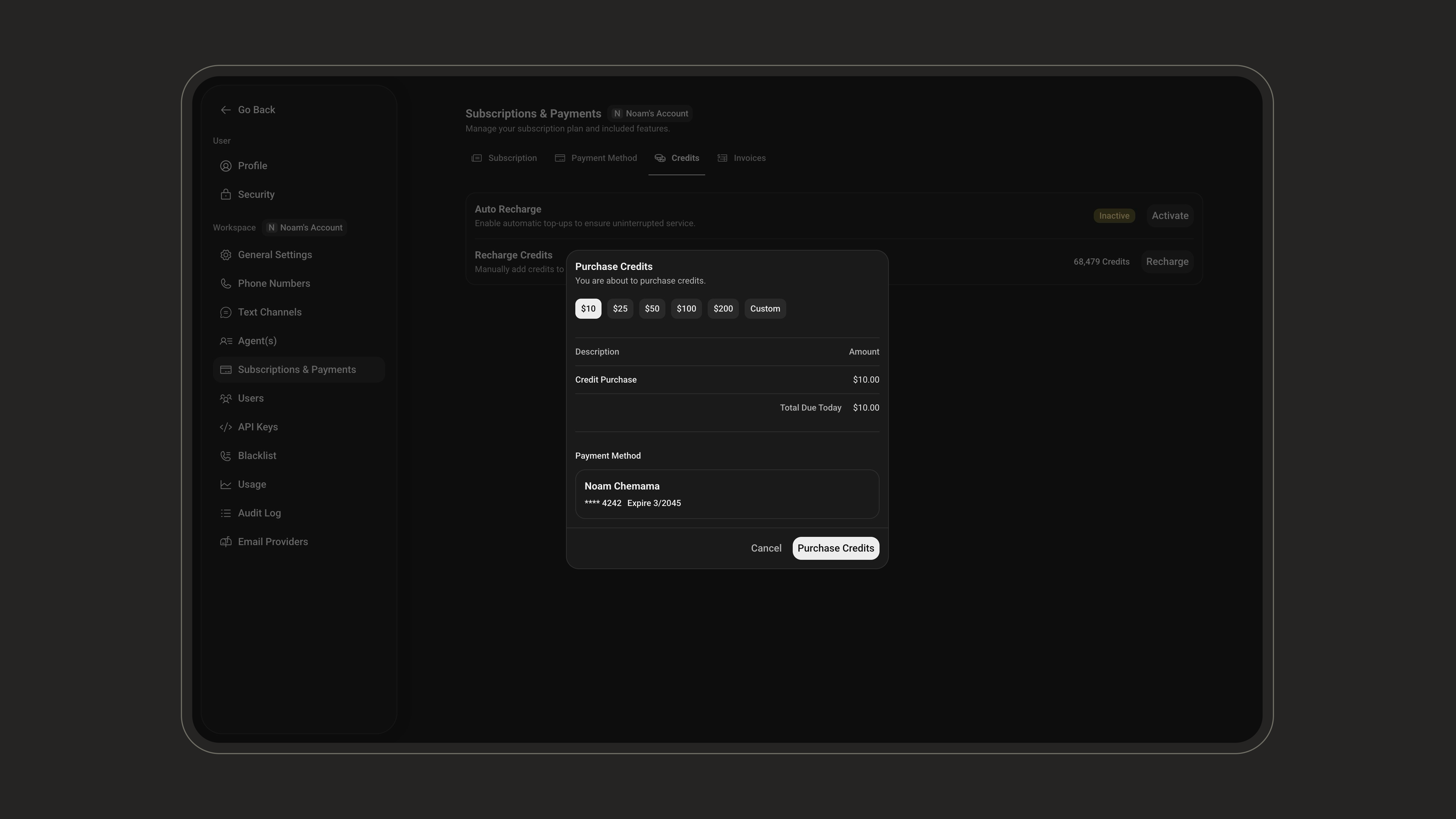Screen dimensions: 1456x819
Task: Click the Credits tab coins icon
Action: click(x=660, y=158)
